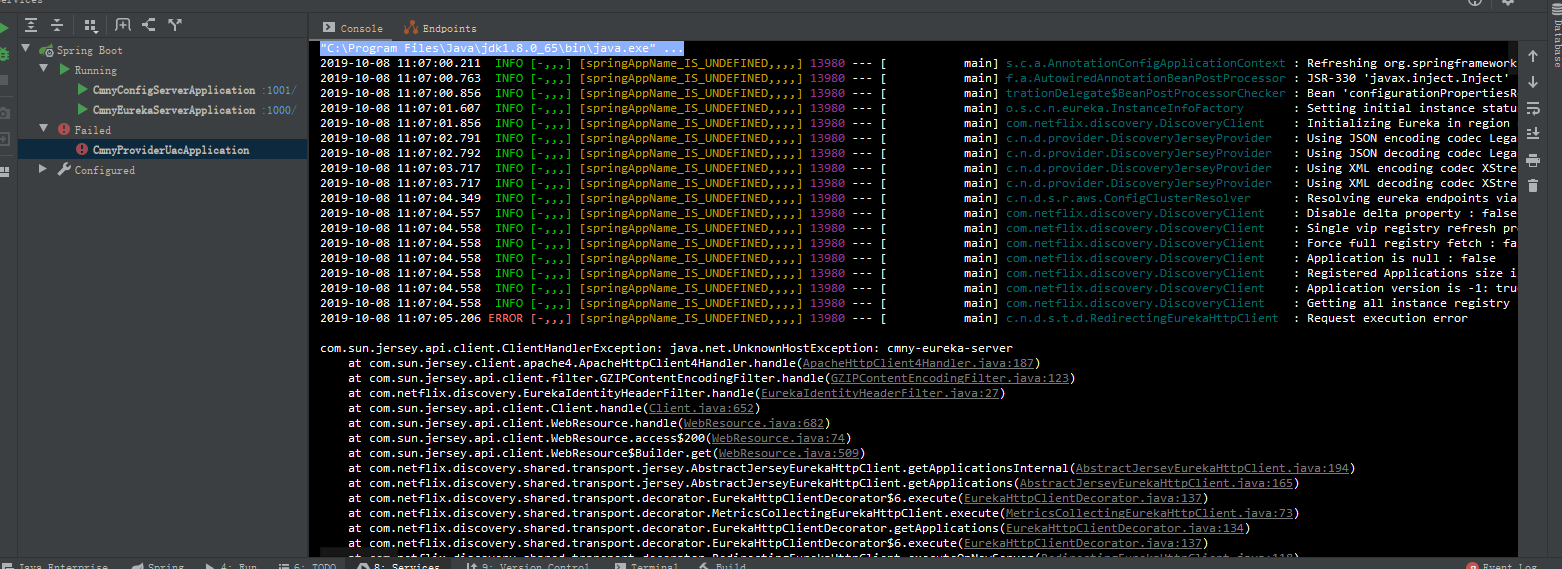Clear console with the trash icon
This screenshot has width=1562, height=569.
[x=1533, y=184]
